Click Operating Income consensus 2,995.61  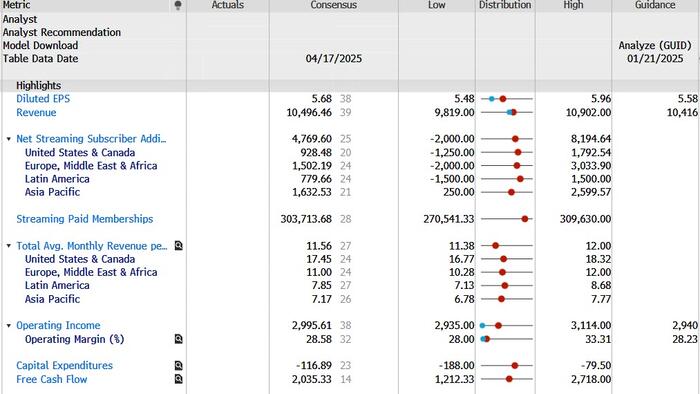coord(312,325)
